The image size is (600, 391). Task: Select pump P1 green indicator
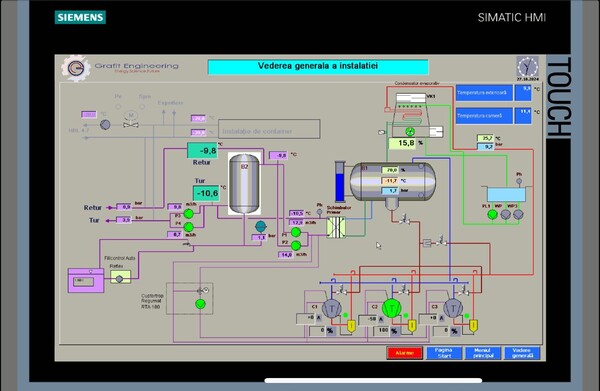pyautogui.click(x=296, y=232)
